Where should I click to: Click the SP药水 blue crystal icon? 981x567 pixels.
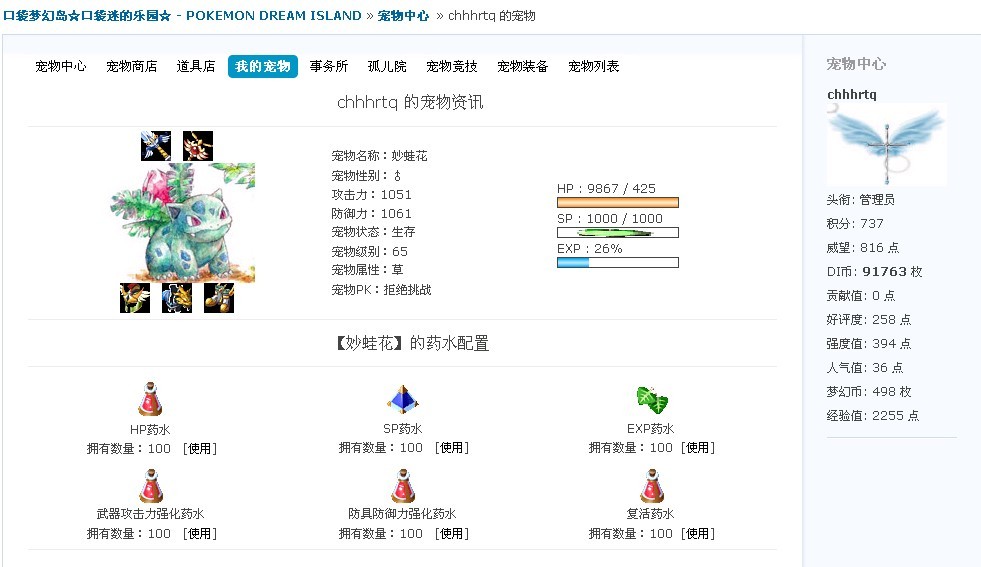[403, 399]
